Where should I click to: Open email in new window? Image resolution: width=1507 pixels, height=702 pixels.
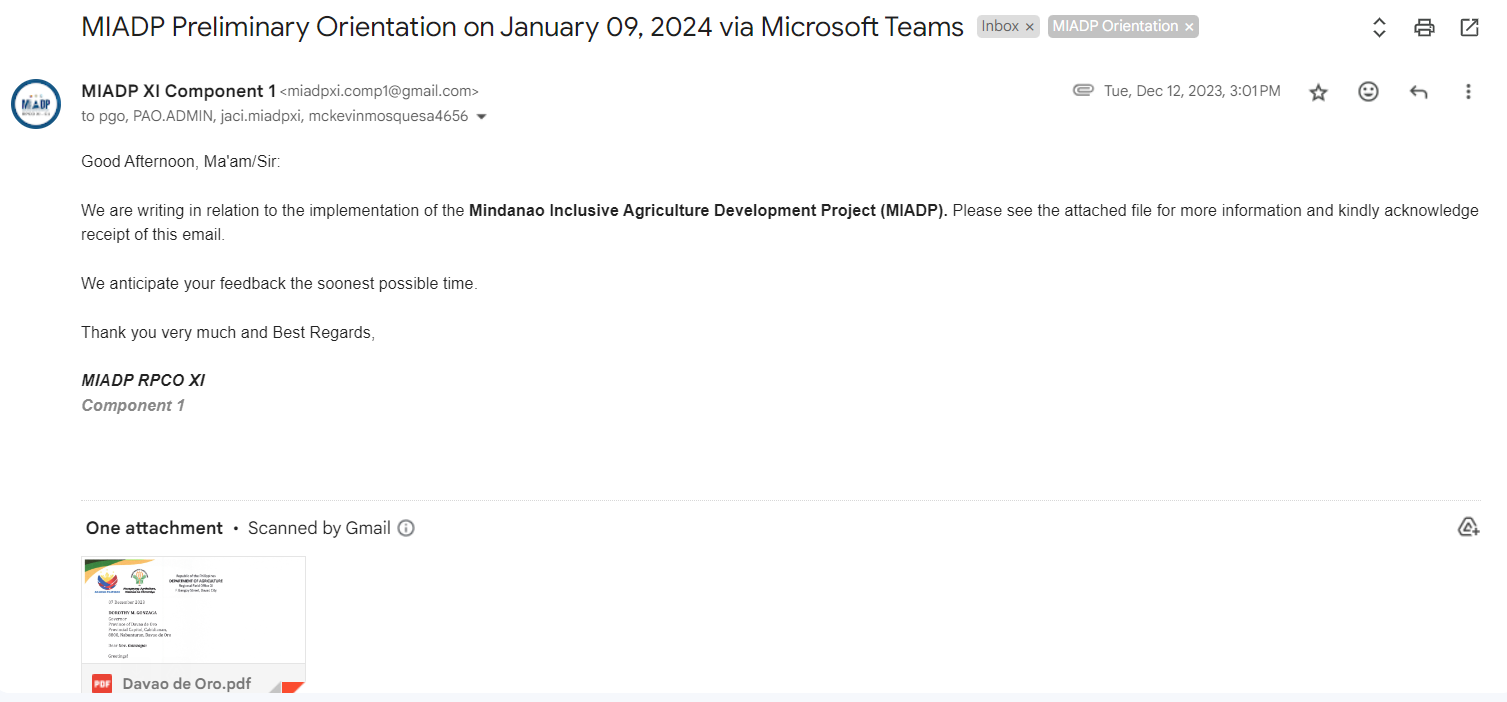click(1469, 28)
